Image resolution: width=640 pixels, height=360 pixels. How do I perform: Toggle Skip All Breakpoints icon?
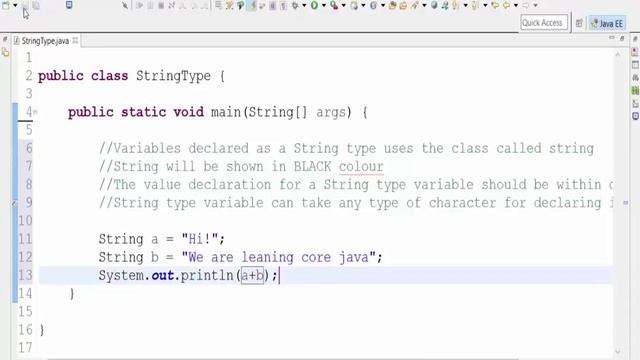[x=125, y=5]
